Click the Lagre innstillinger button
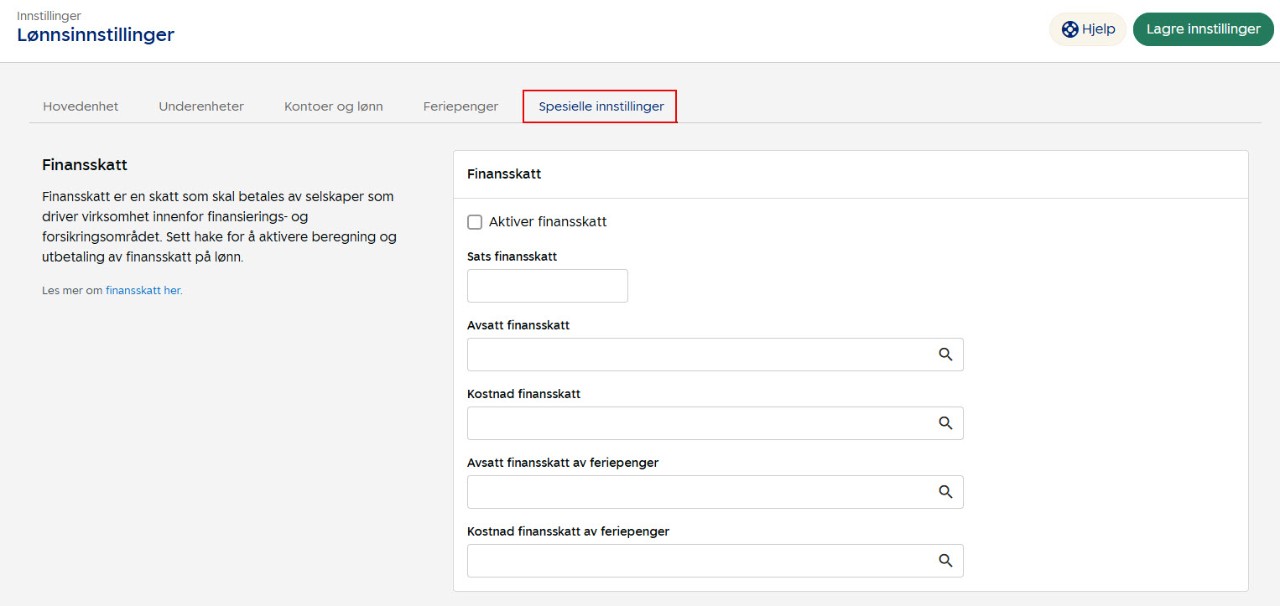The image size is (1280, 606). pyautogui.click(x=1203, y=30)
